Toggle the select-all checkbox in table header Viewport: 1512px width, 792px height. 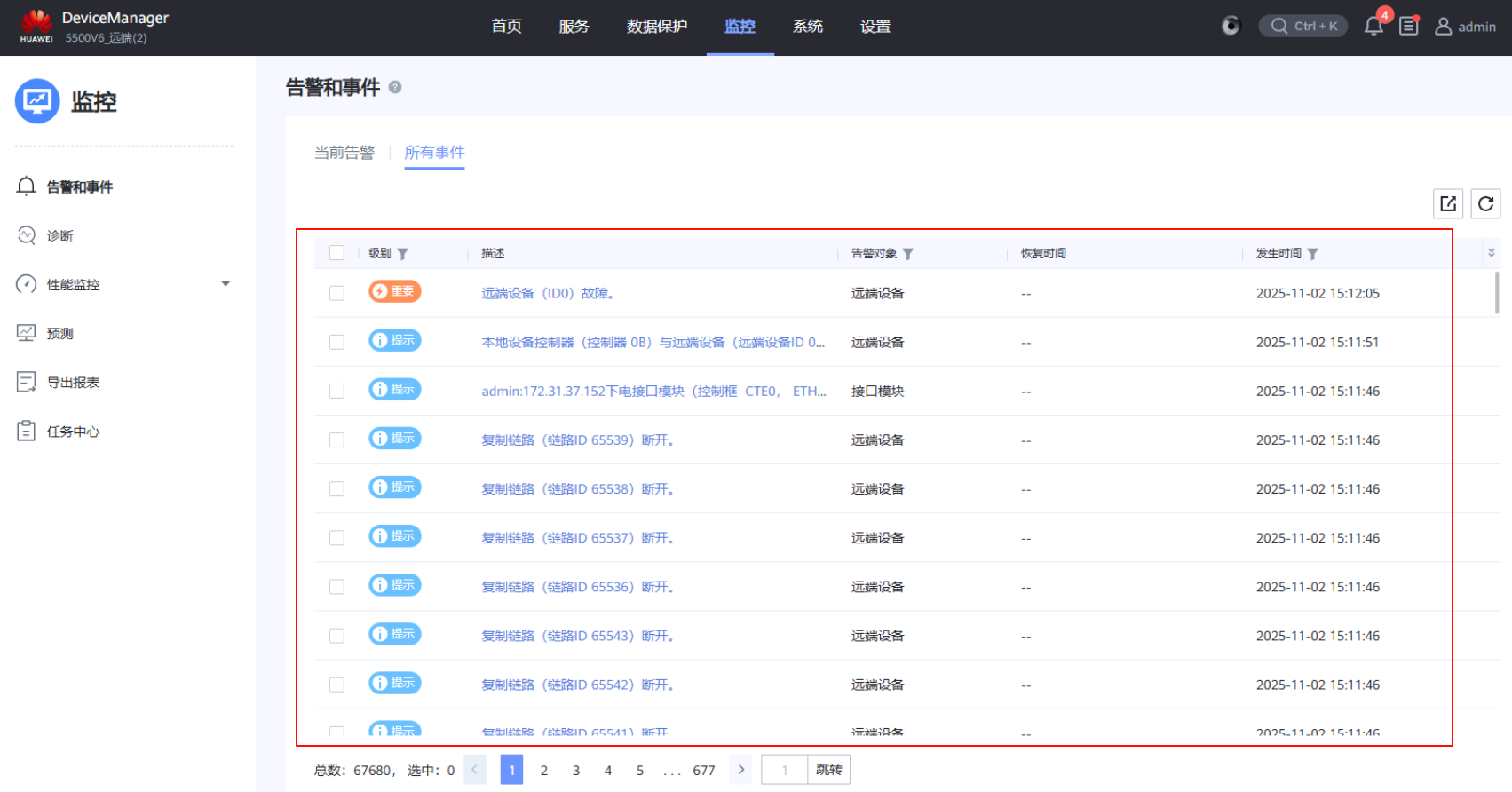[336, 253]
